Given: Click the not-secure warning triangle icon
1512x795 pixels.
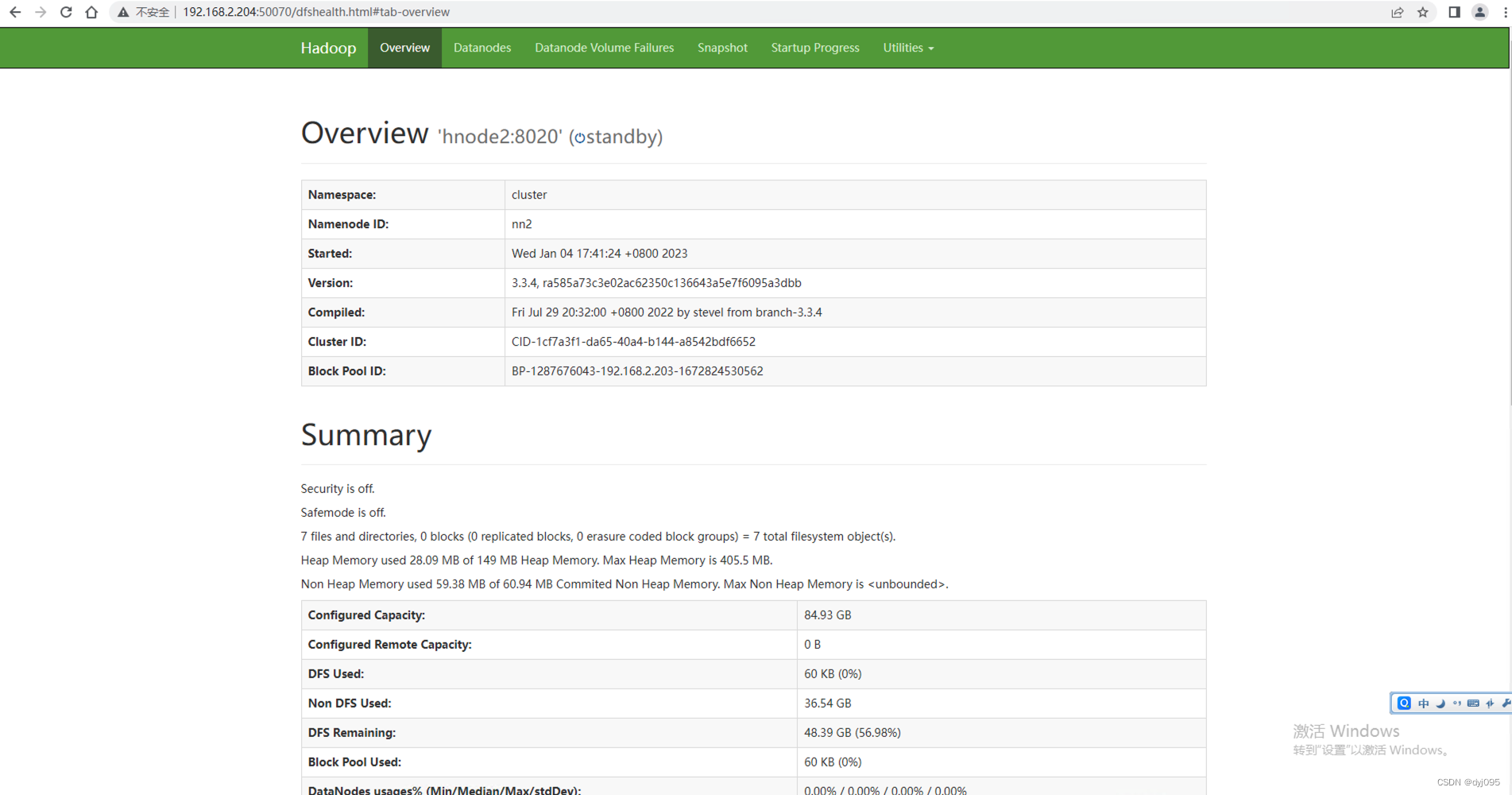Looking at the screenshot, I should 123,12.
